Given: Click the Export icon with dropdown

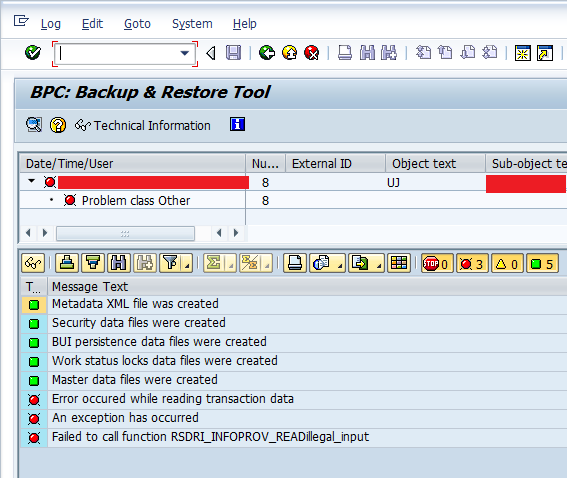Looking at the screenshot, I should point(366,263).
